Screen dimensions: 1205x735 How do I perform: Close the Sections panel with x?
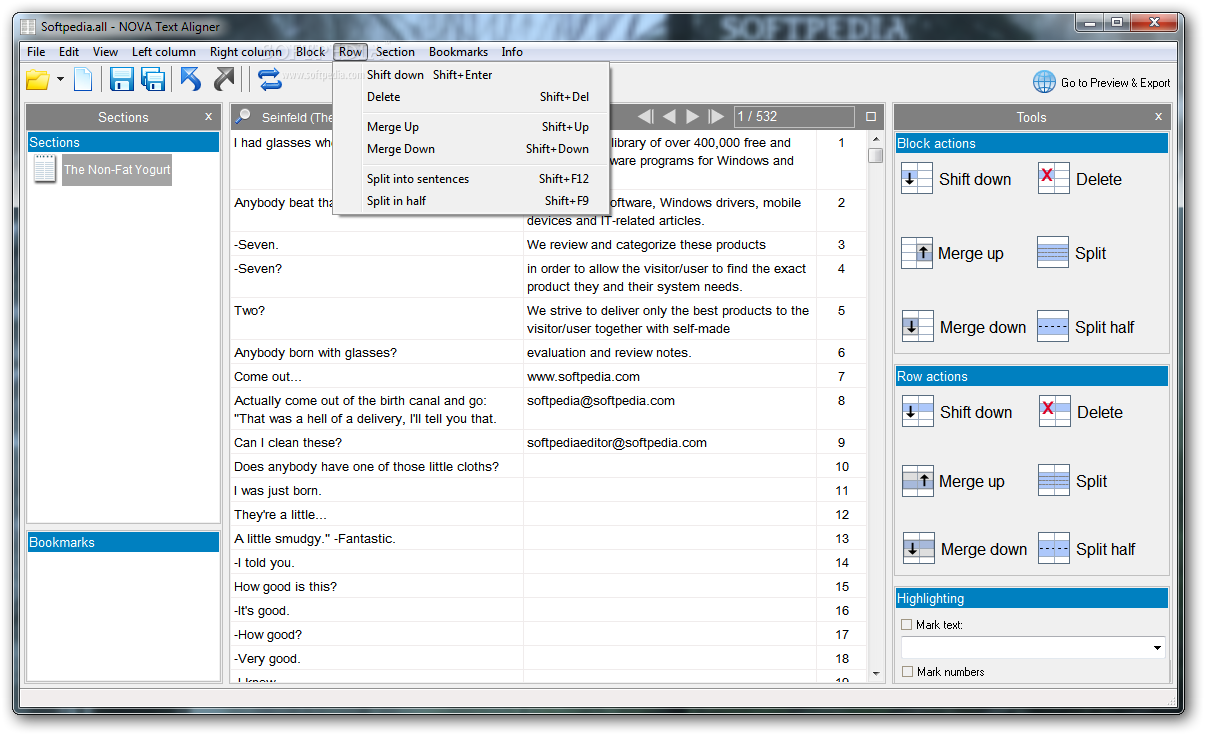tap(208, 116)
